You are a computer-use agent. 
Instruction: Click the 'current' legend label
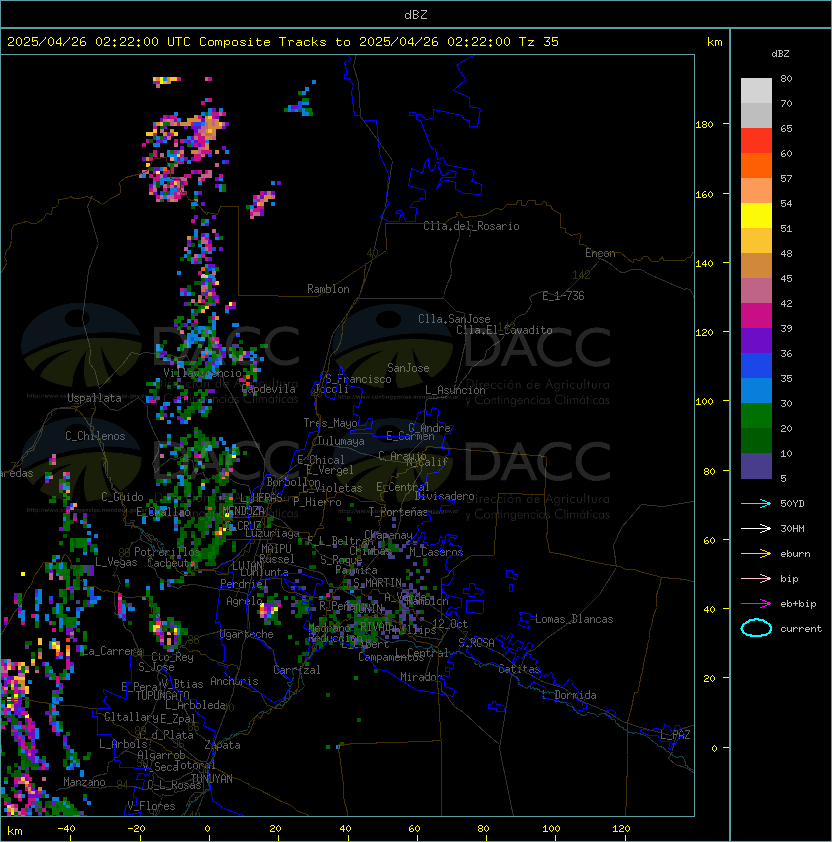pos(801,629)
